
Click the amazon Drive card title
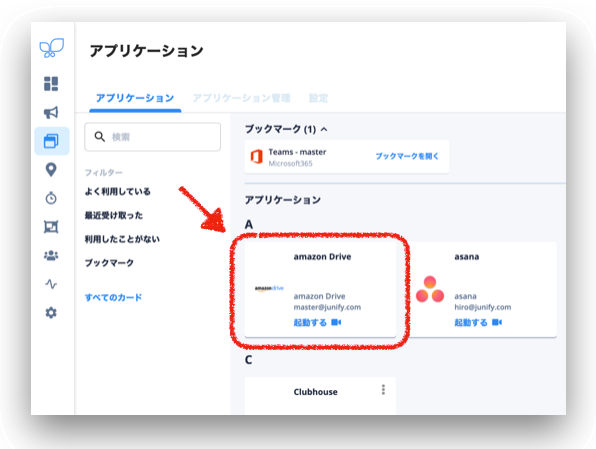click(322, 257)
